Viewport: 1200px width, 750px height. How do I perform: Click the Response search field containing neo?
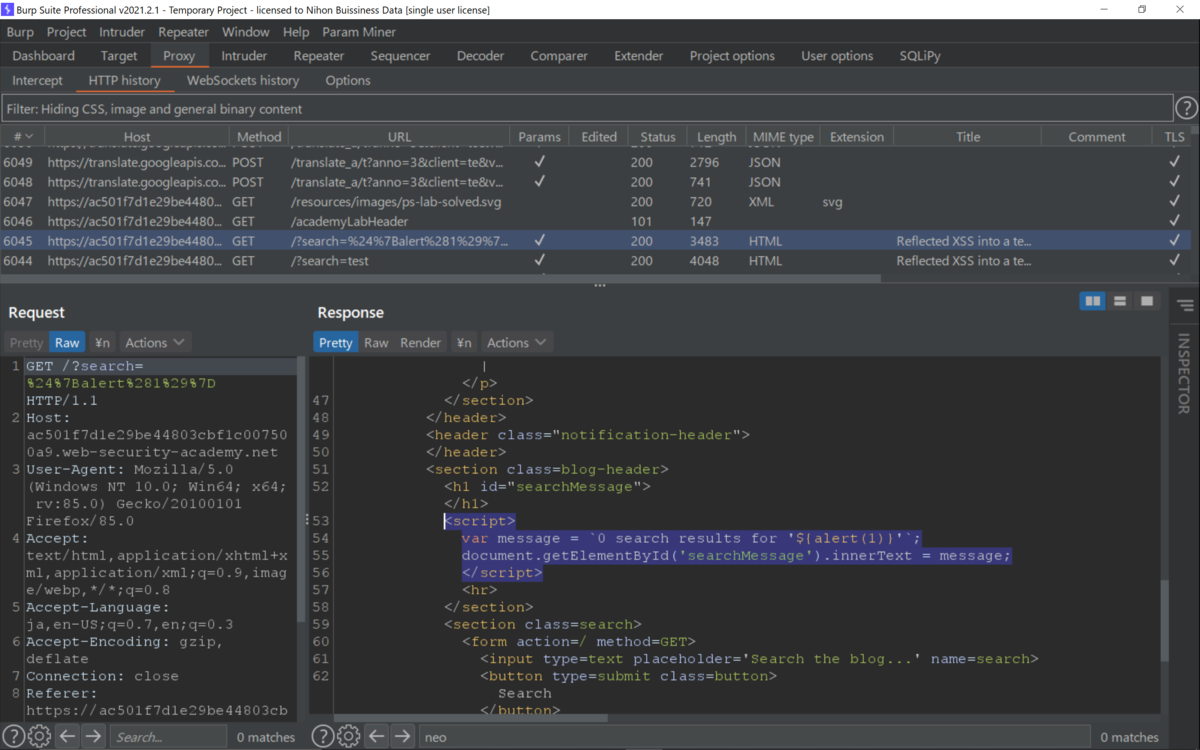[753, 737]
